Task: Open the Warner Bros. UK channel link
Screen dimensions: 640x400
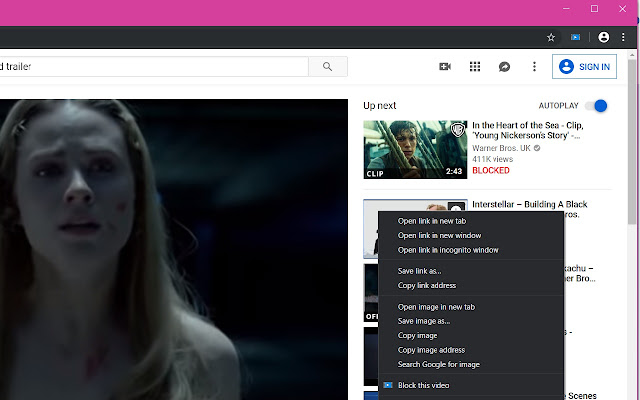Action: pos(501,148)
